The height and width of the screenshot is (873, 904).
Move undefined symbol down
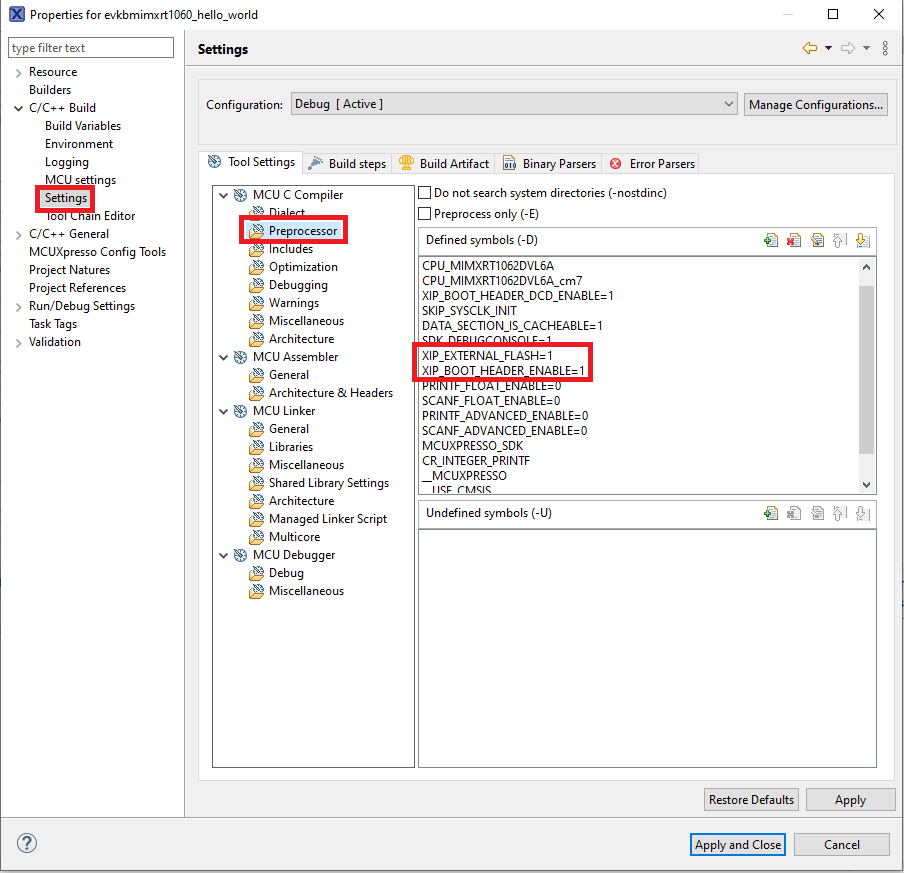862,513
